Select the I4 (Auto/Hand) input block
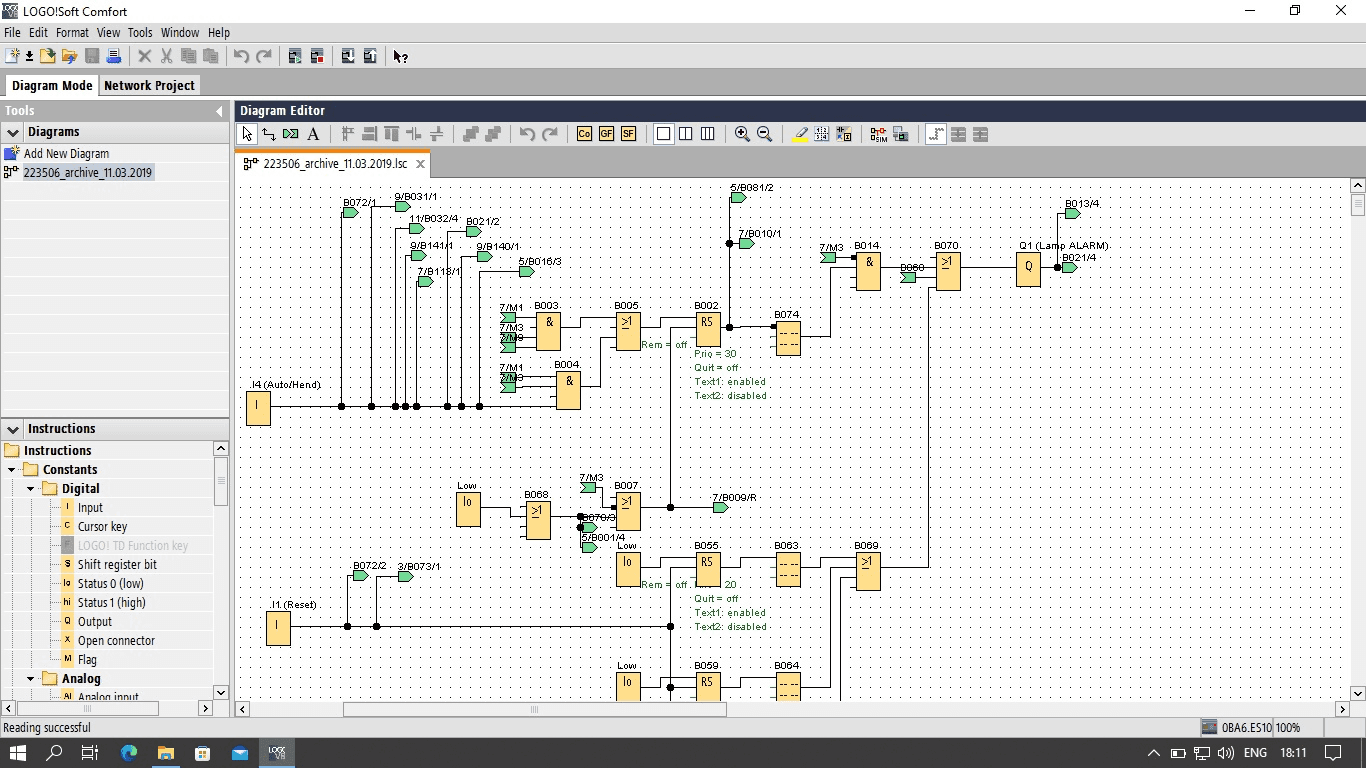This screenshot has width=1366, height=768. (x=258, y=408)
